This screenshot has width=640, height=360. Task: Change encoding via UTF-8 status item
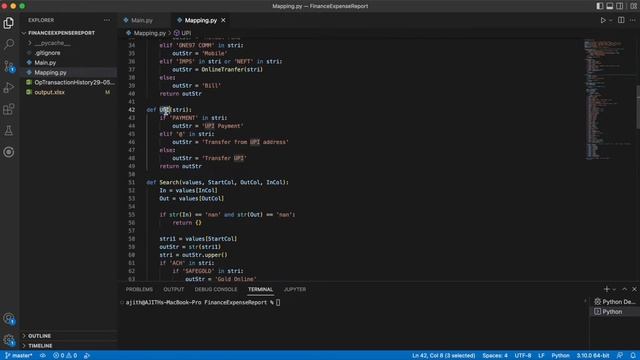point(523,356)
